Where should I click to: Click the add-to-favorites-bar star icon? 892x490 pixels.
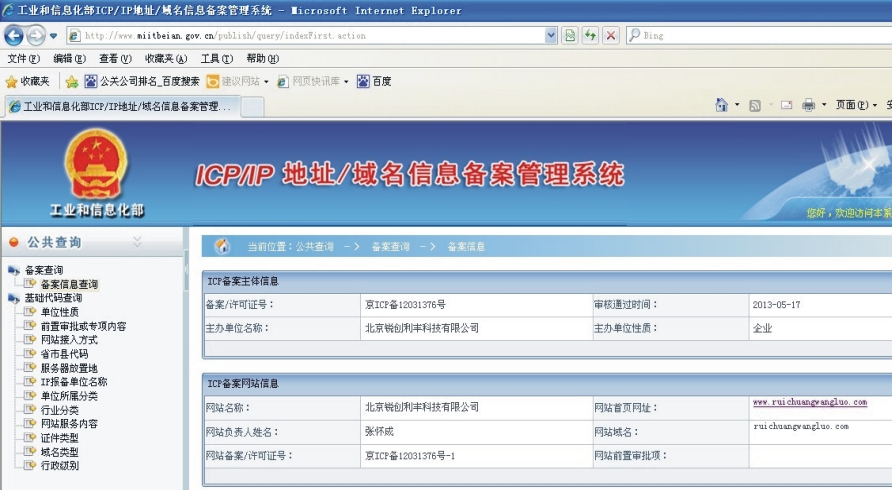pos(72,81)
